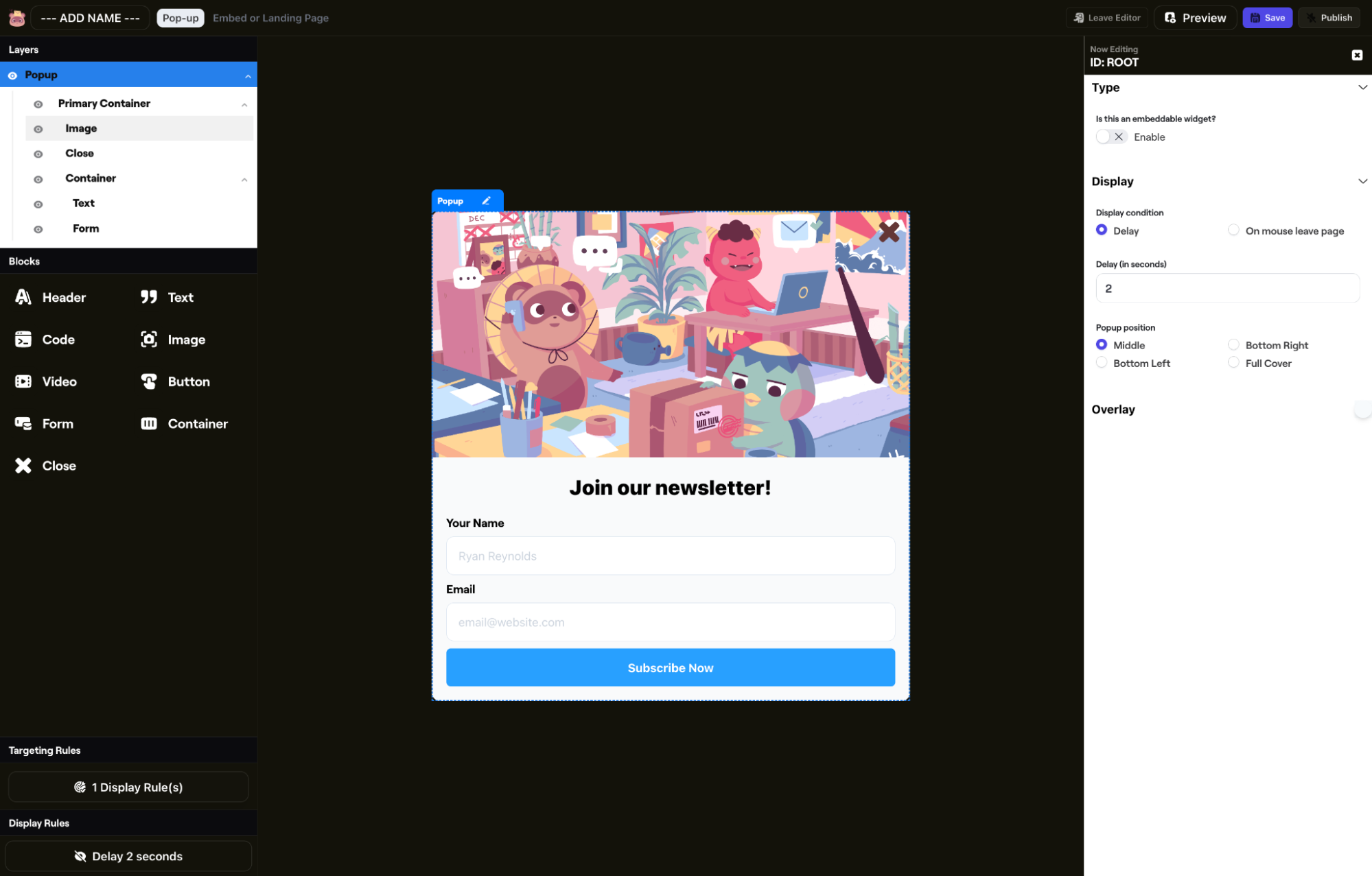Switch to Embed or Landing Page tab
This screenshot has height=876, width=1372.
270,18
